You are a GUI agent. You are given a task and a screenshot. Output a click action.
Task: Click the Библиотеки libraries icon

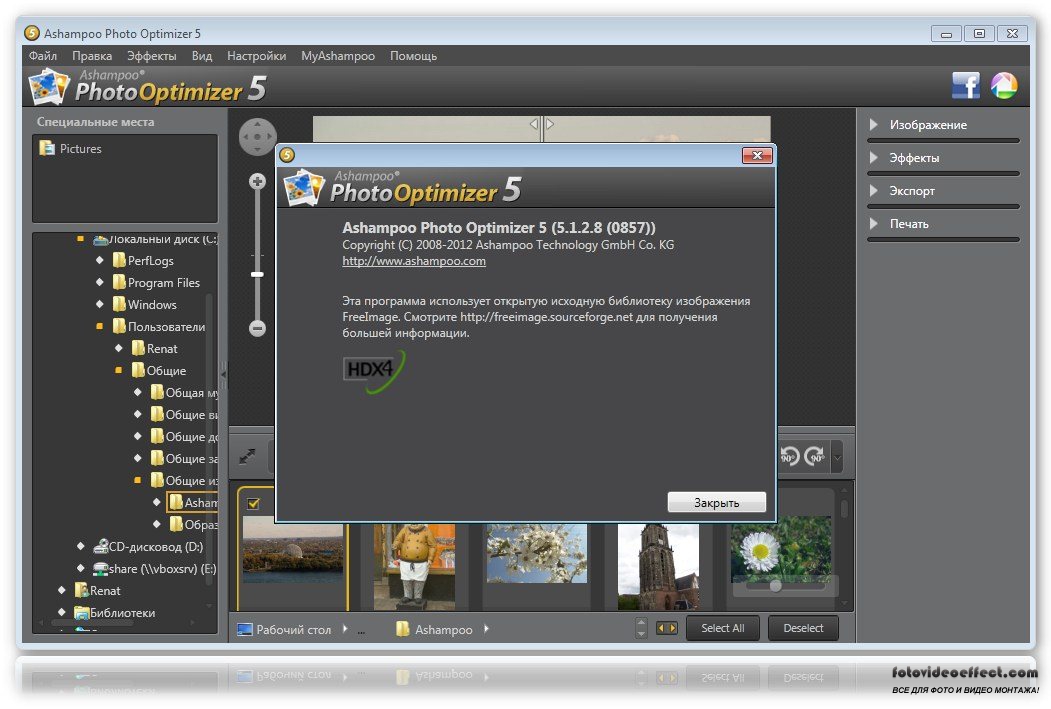[x=82, y=612]
